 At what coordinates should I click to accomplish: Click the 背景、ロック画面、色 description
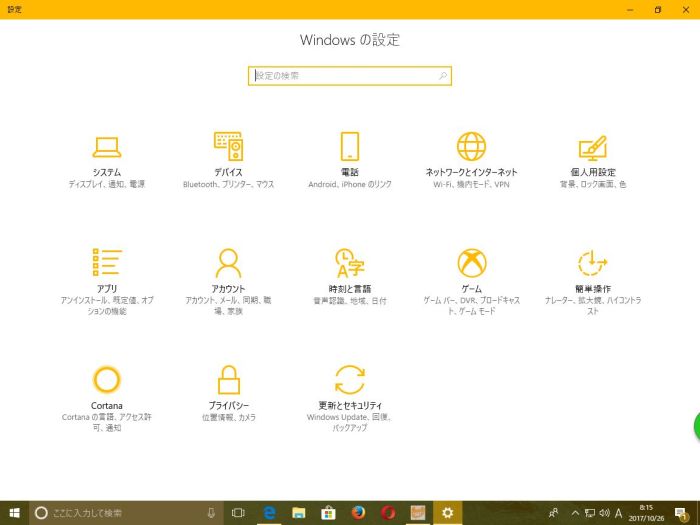(593, 184)
